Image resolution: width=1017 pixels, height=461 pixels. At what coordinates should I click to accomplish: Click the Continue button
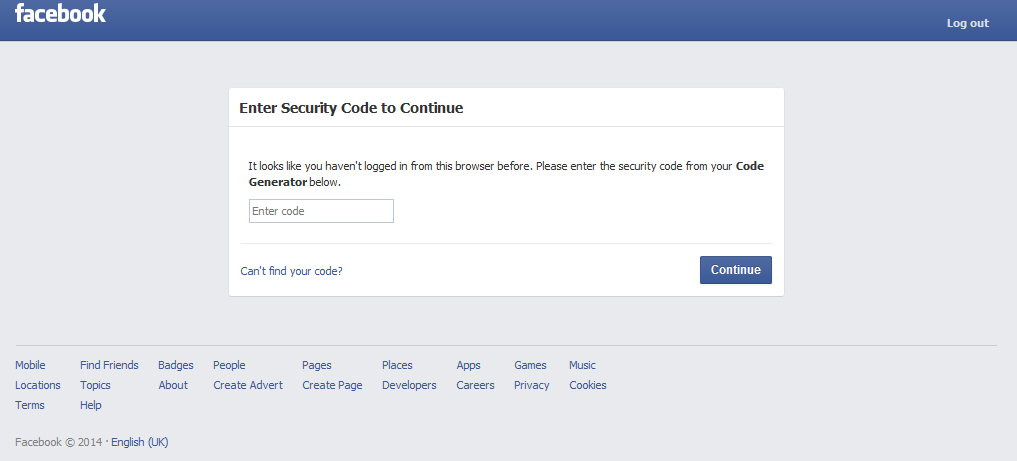[x=736, y=270]
